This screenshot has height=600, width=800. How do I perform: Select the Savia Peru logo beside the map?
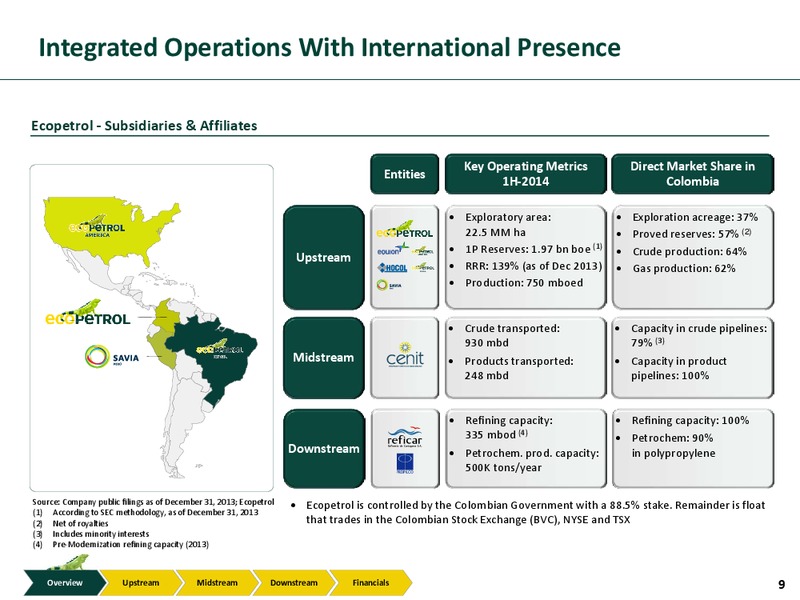[x=112, y=357]
